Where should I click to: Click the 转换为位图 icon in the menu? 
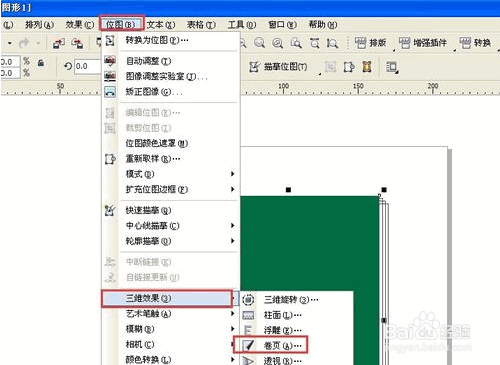pyautogui.click(x=110, y=41)
